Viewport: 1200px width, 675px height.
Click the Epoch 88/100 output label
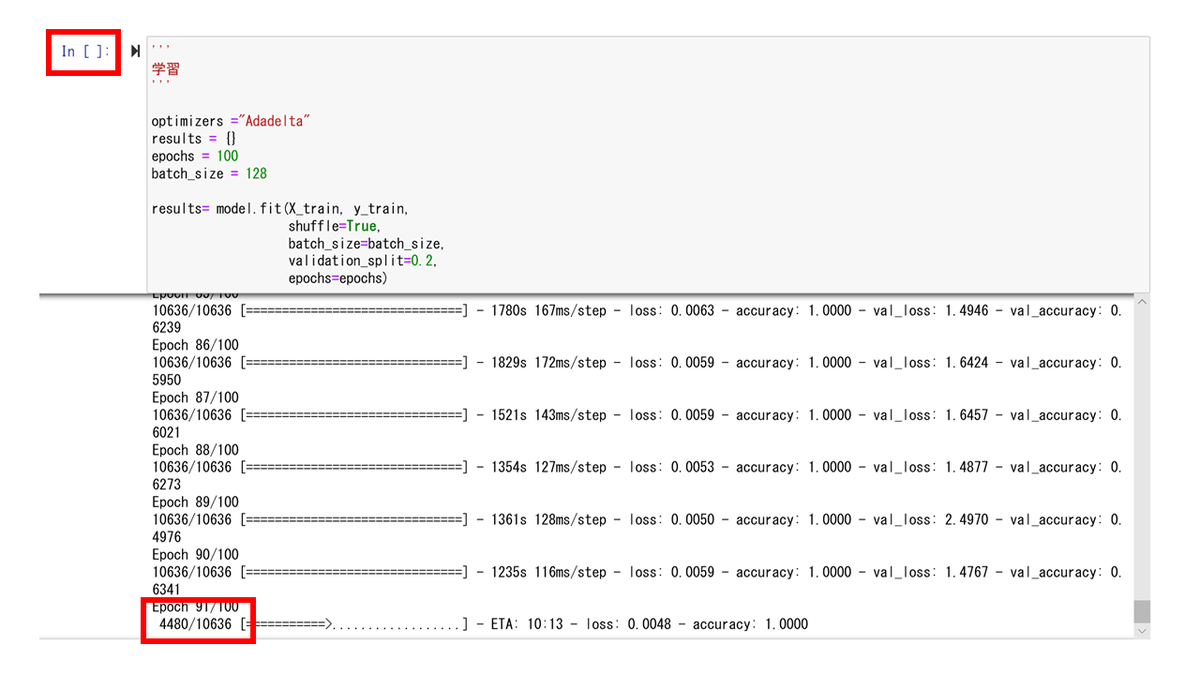195,450
